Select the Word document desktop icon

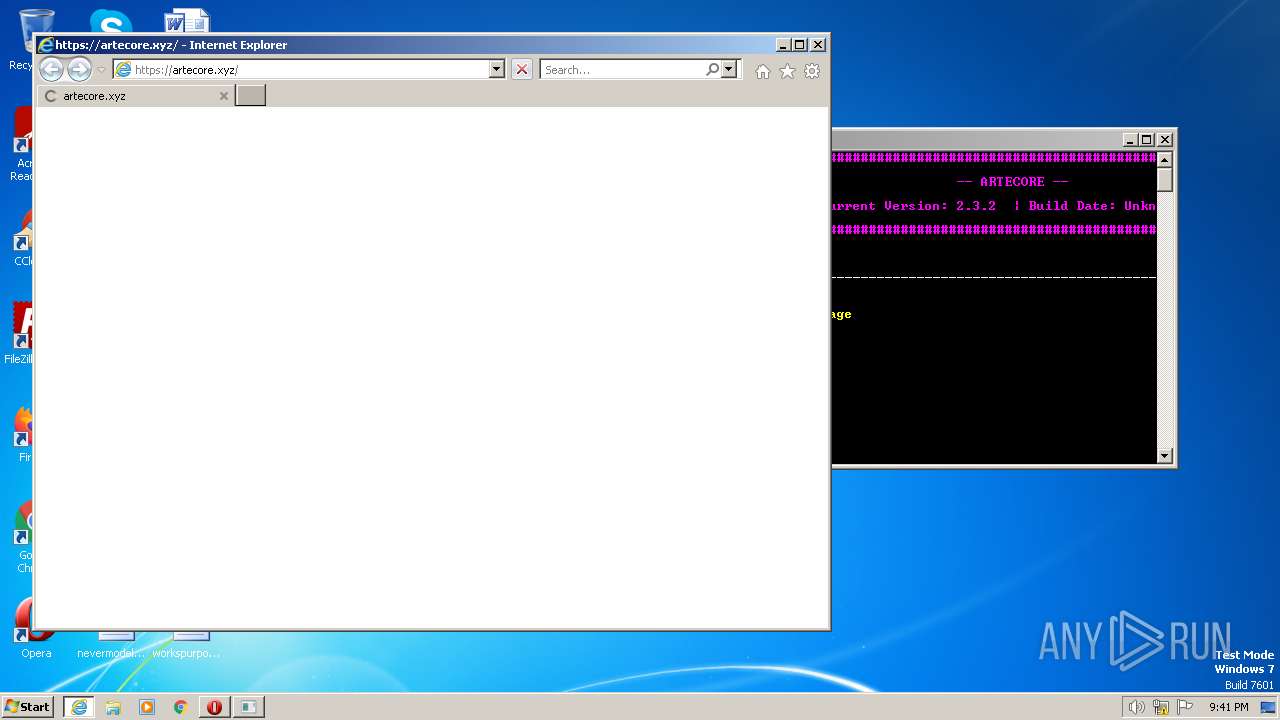click(x=187, y=21)
